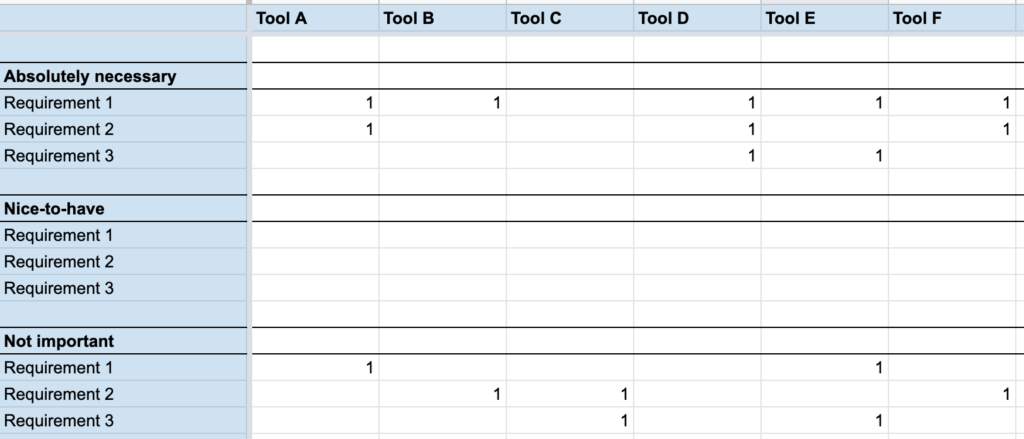Click Requirement 2 label under Absolutely necessary
Screen dimensions: 1024x439
59,129
